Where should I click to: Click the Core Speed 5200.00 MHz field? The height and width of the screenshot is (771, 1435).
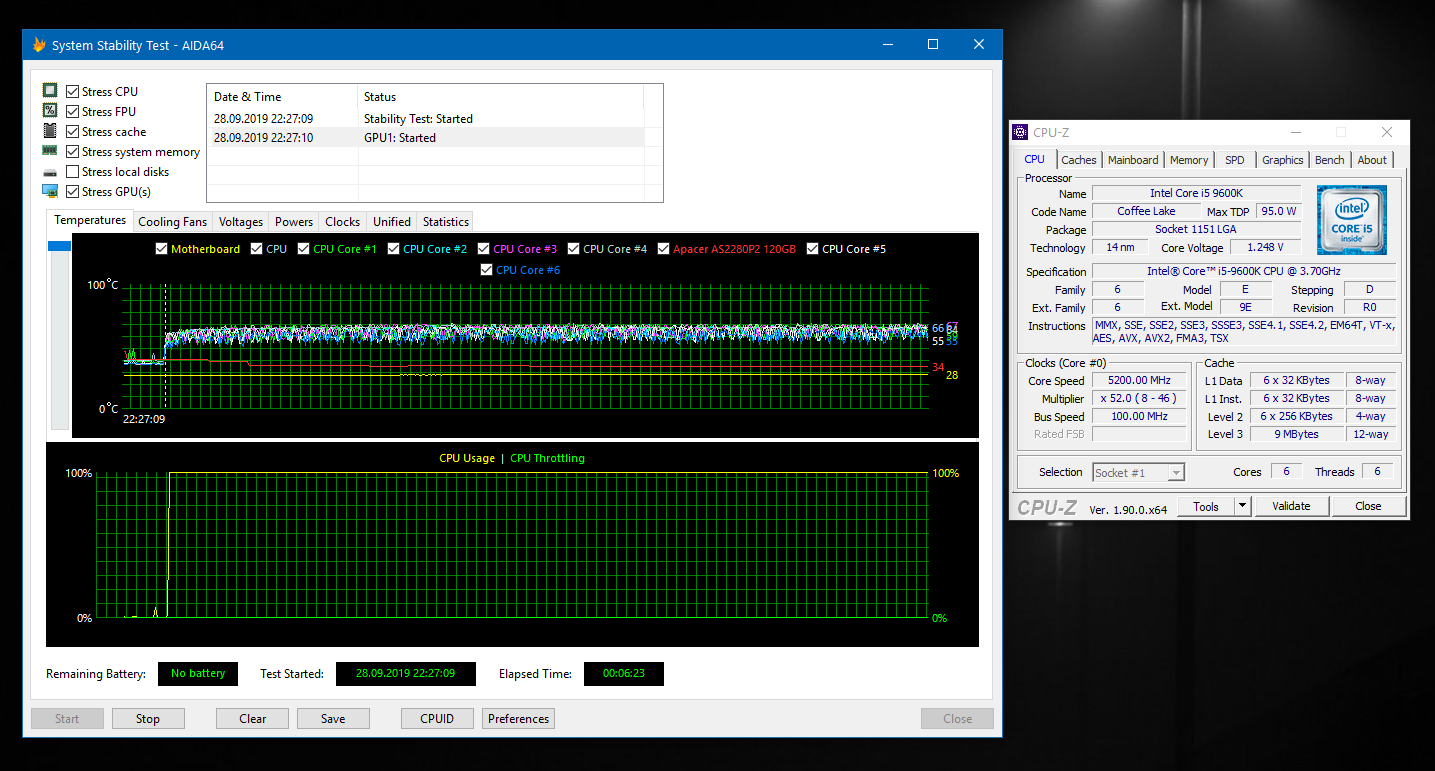[x=1139, y=380]
